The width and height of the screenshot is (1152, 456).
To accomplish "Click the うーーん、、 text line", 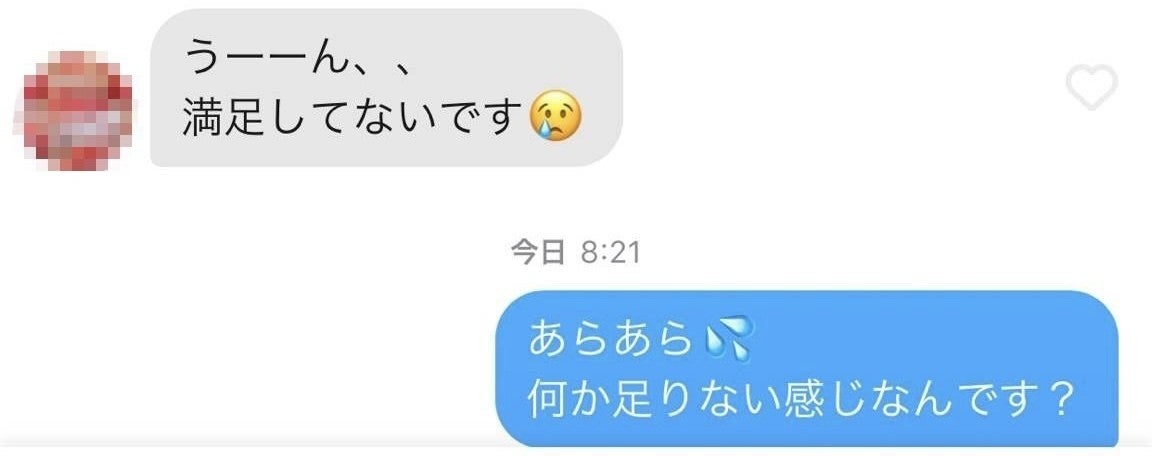I will 300,58.
